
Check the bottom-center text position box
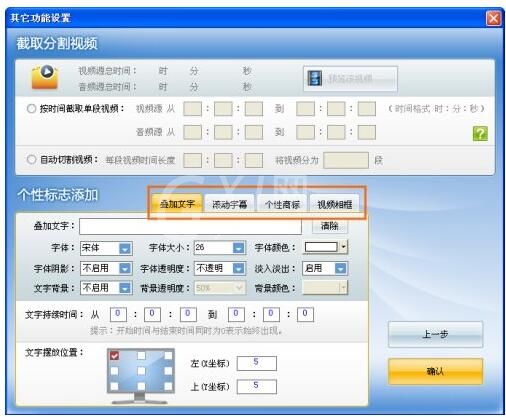[x=141, y=386]
